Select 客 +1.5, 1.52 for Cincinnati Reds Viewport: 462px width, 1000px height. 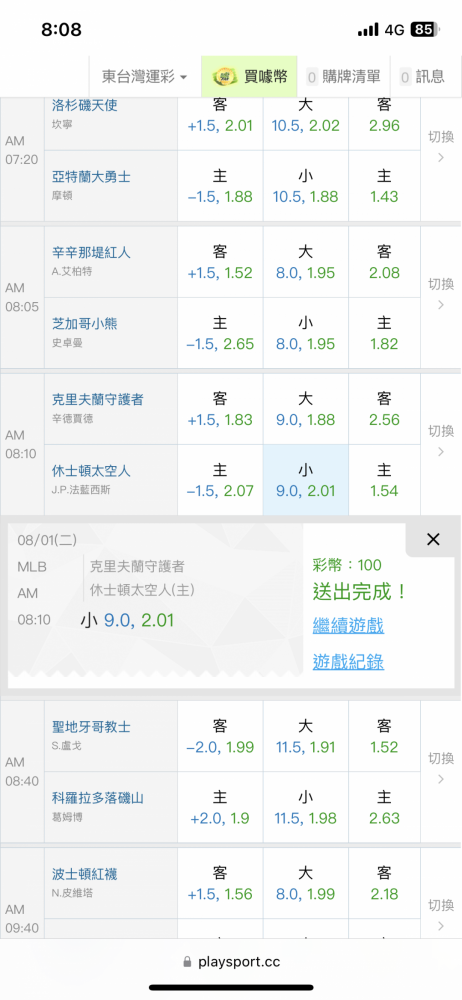tap(220, 262)
